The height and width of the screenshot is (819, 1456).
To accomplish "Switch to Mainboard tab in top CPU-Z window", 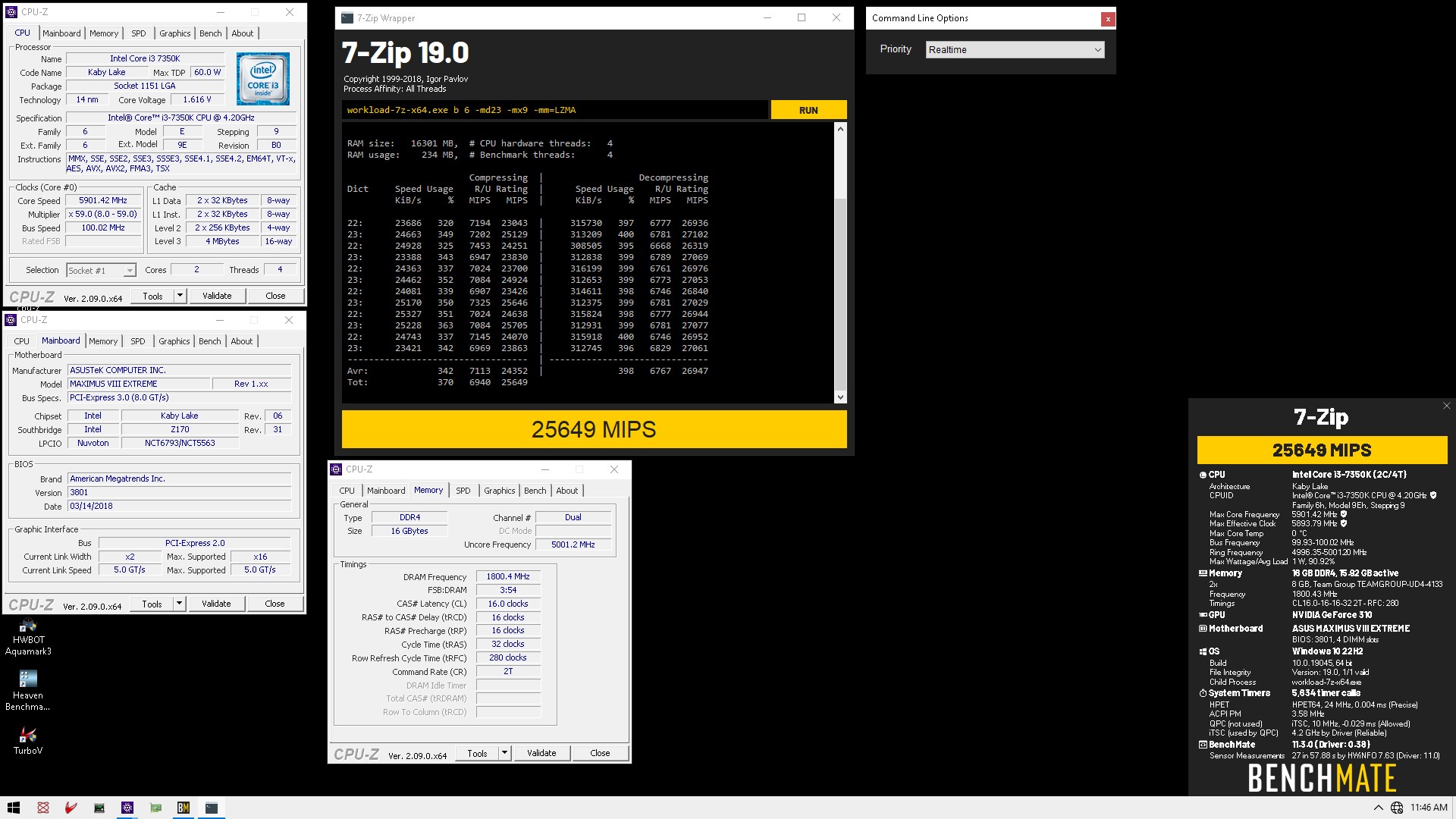I will tap(61, 33).
